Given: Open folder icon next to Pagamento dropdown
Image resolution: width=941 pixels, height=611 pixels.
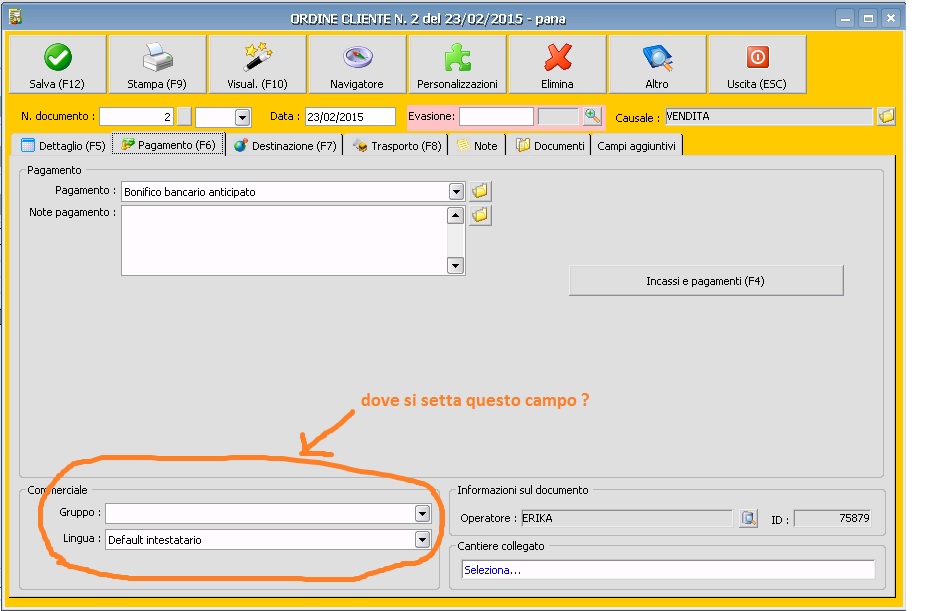Looking at the screenshot, I should (480, 191).
